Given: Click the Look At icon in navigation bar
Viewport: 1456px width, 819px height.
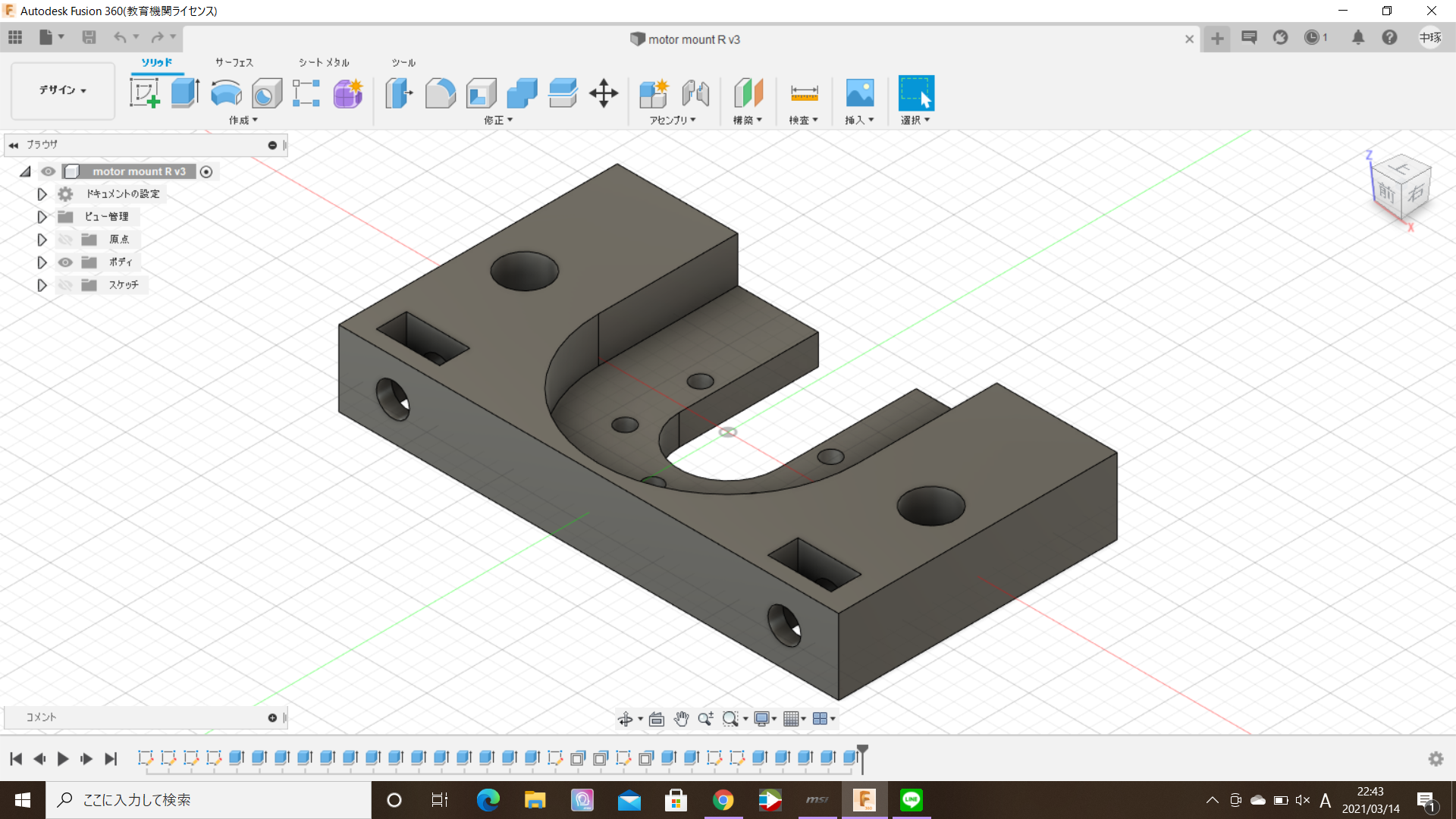Looking at the screenshot, I should [657, 719].
